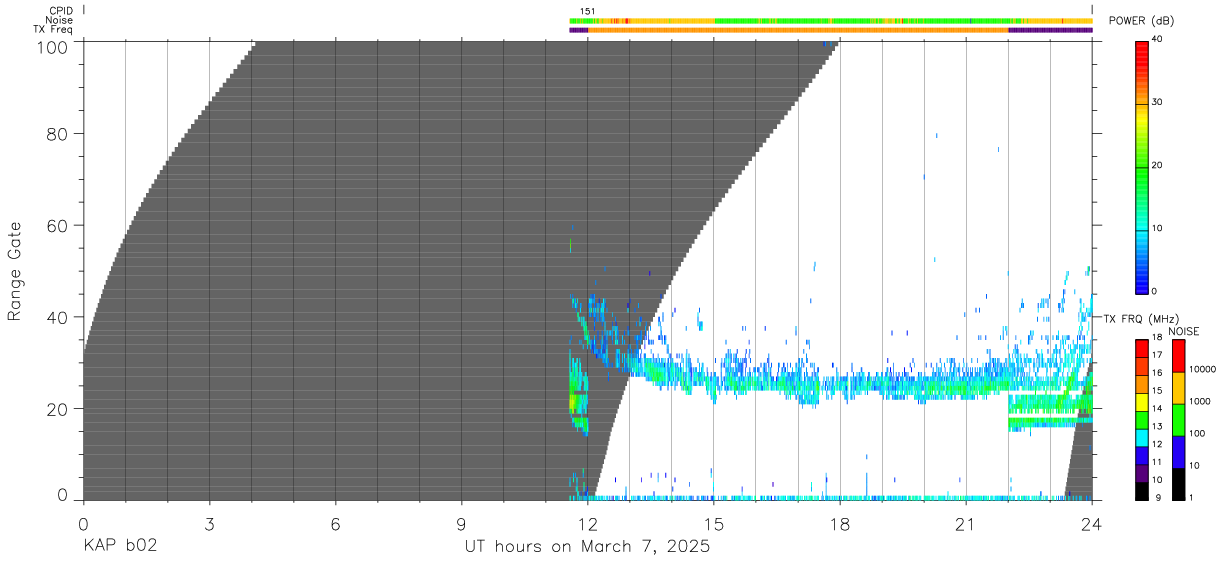Click the CPID label at top

coord(60,11)
